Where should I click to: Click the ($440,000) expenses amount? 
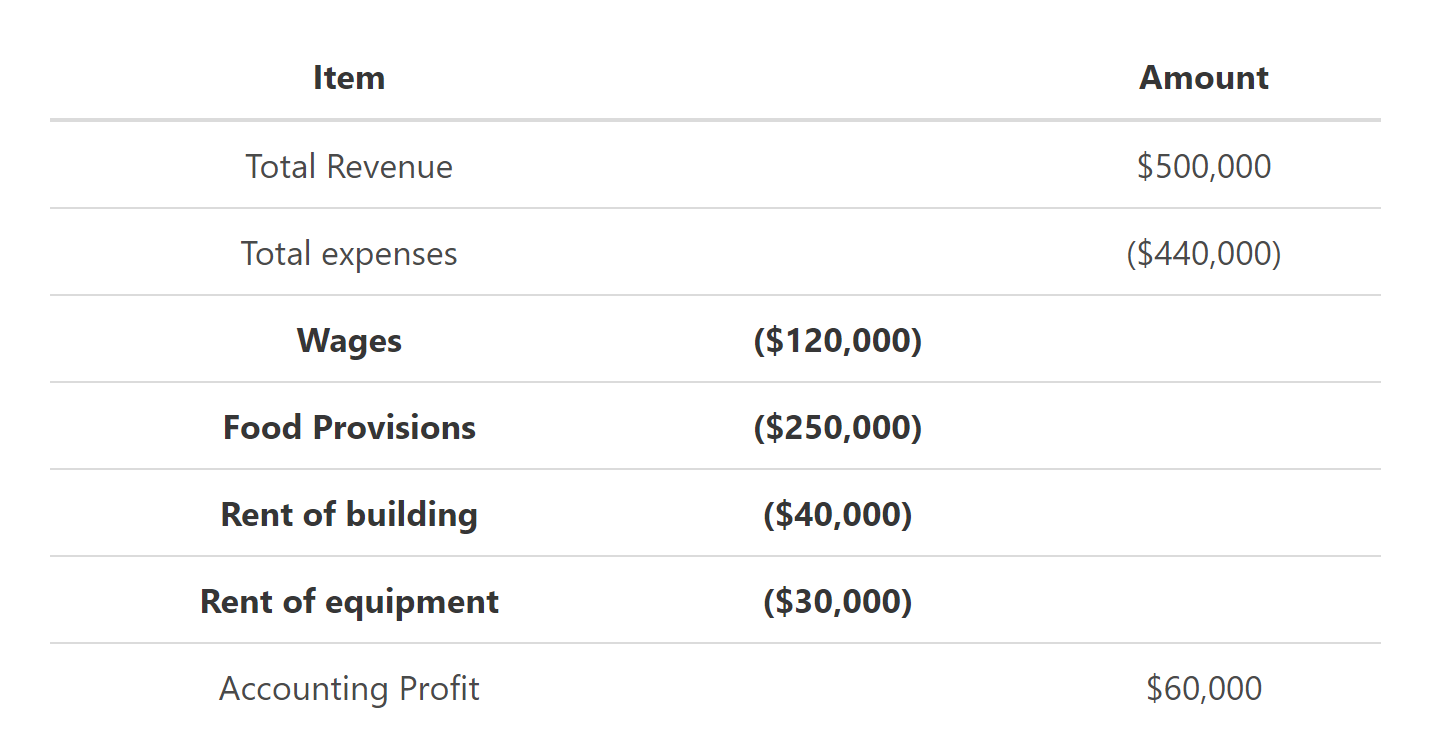click(x=1204, y=254)
